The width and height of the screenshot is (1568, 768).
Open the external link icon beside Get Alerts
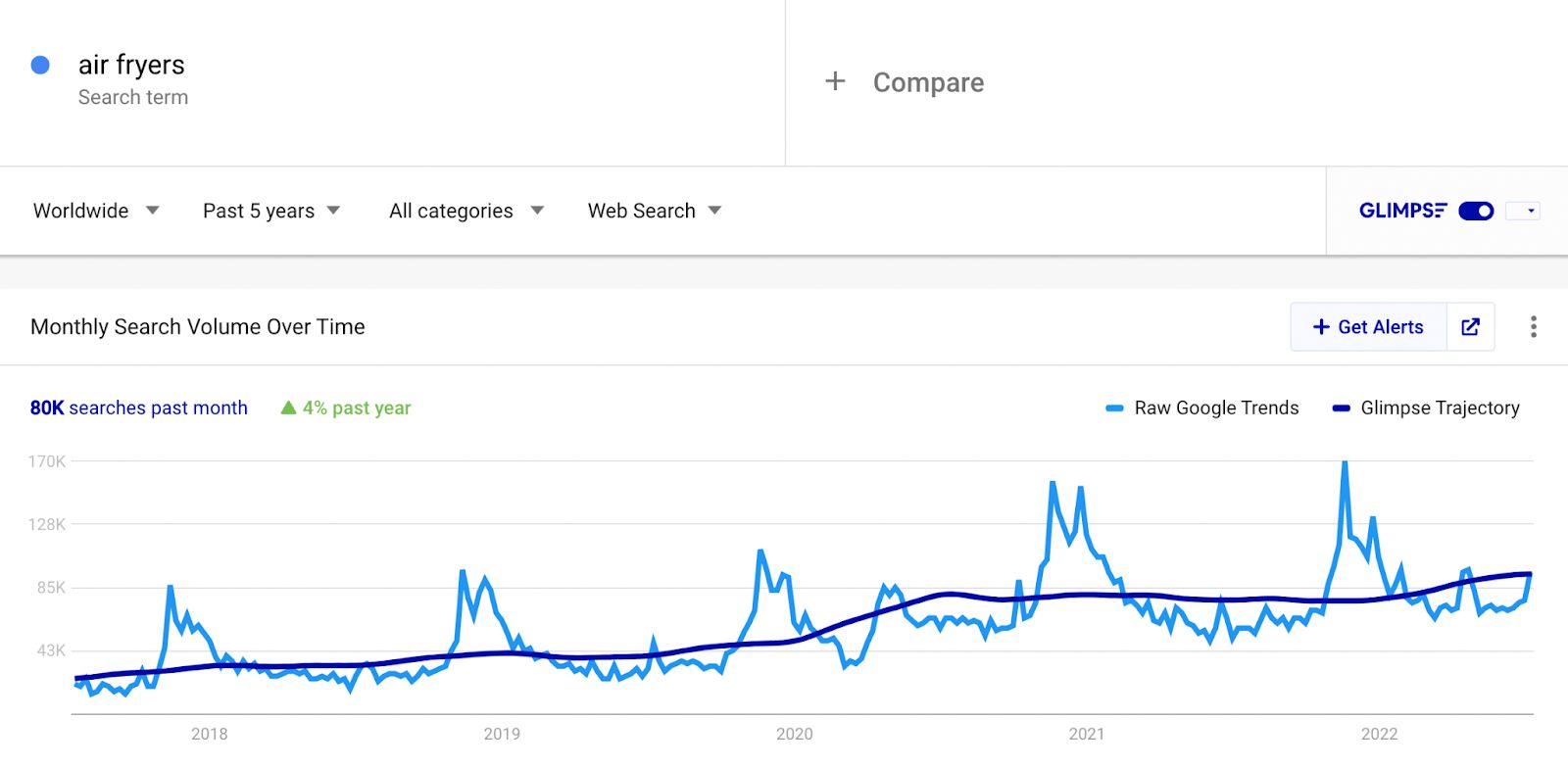[1470, 327]
